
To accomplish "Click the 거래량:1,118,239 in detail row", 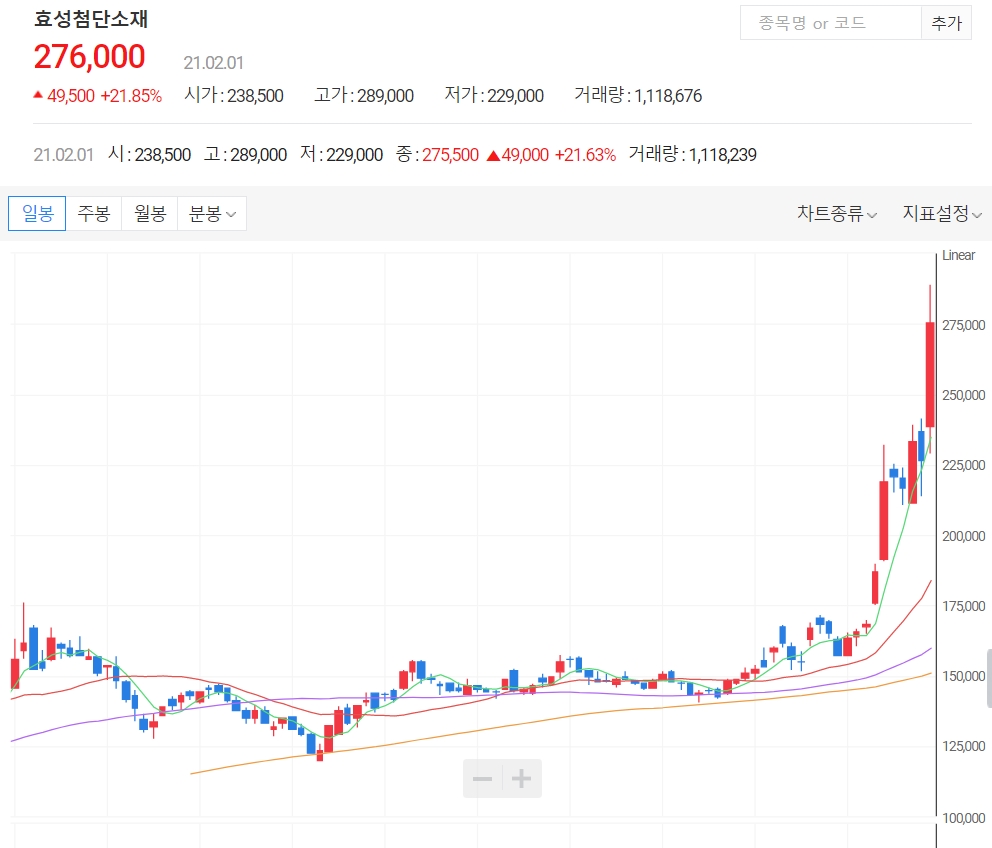I will point(692,154).
